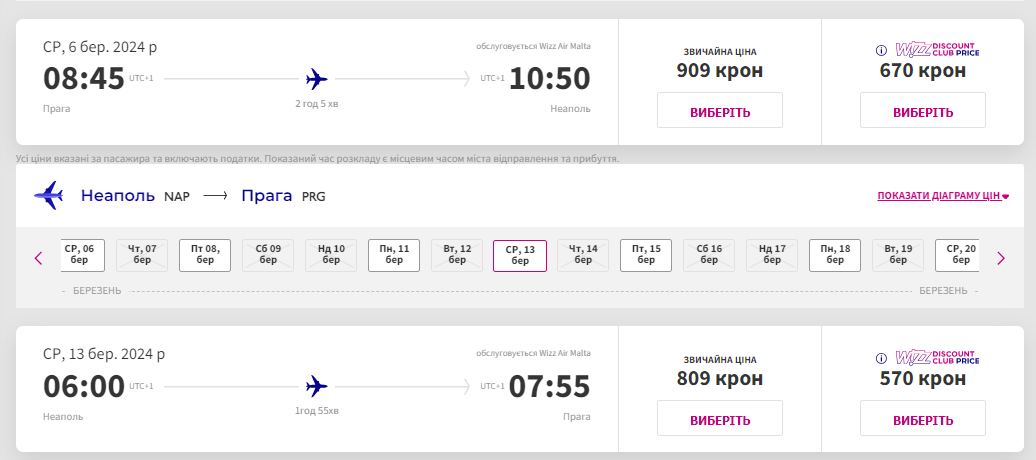Screen dimensions: 1036x460
Task: Click the airplane icon on the 06:00 flight timeline
Action: tap(316, 385)
